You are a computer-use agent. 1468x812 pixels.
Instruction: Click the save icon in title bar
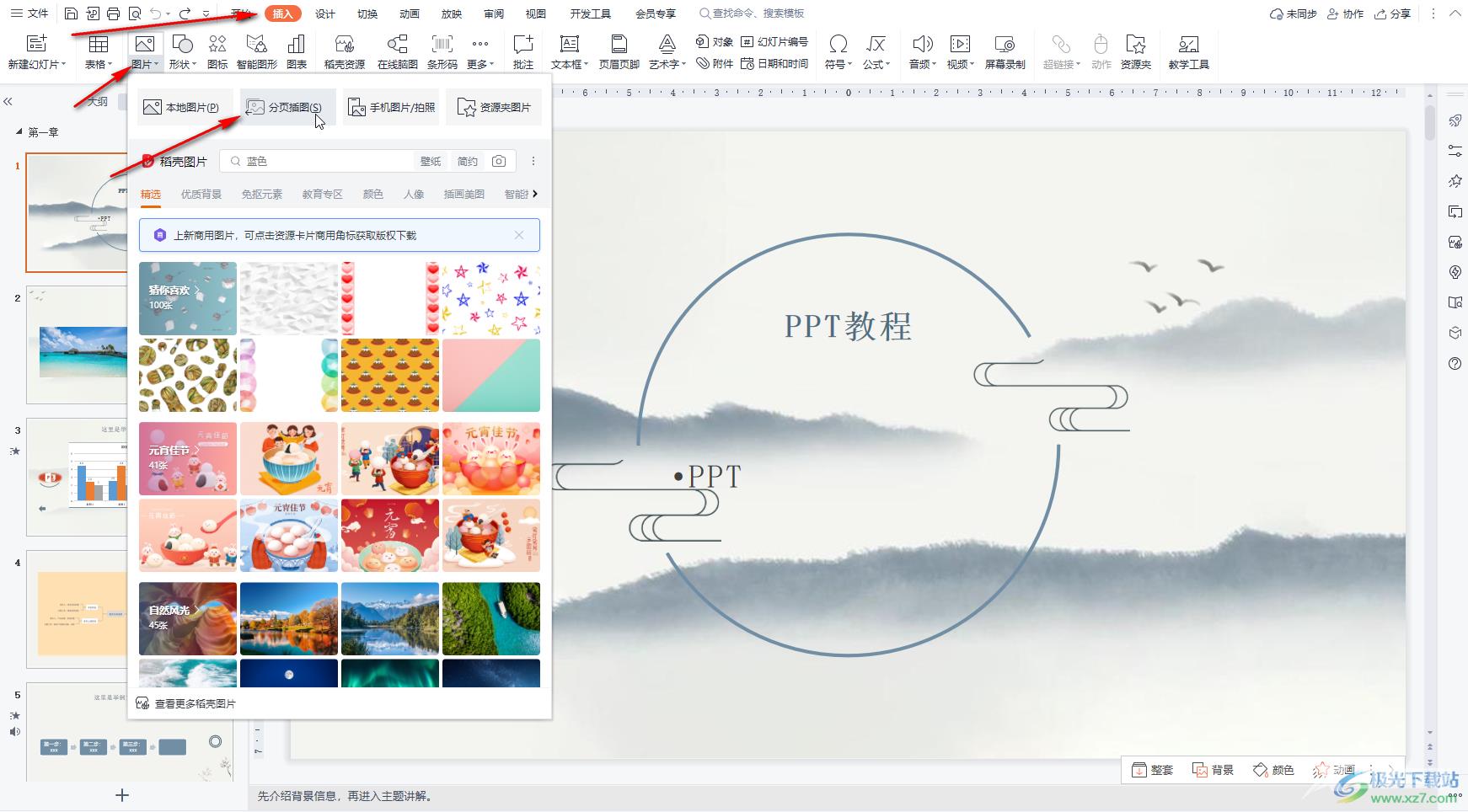(71, 13)
